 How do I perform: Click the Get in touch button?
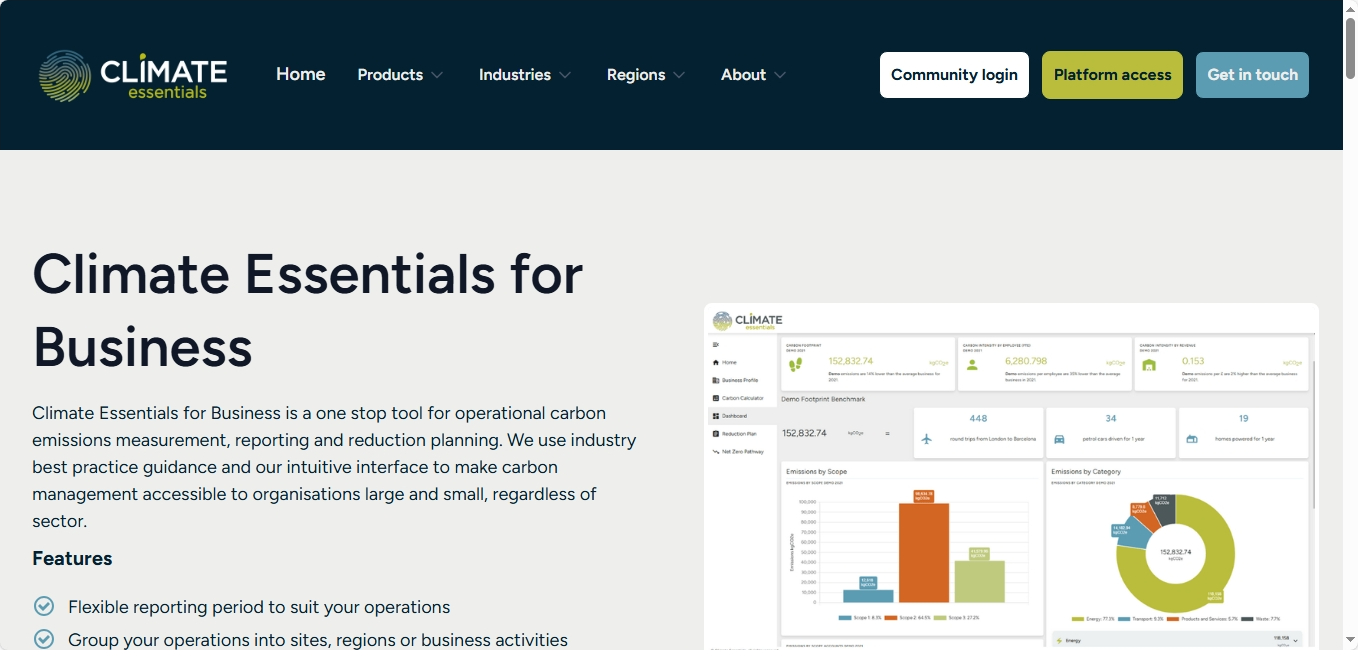click(x=1252, y=74)
